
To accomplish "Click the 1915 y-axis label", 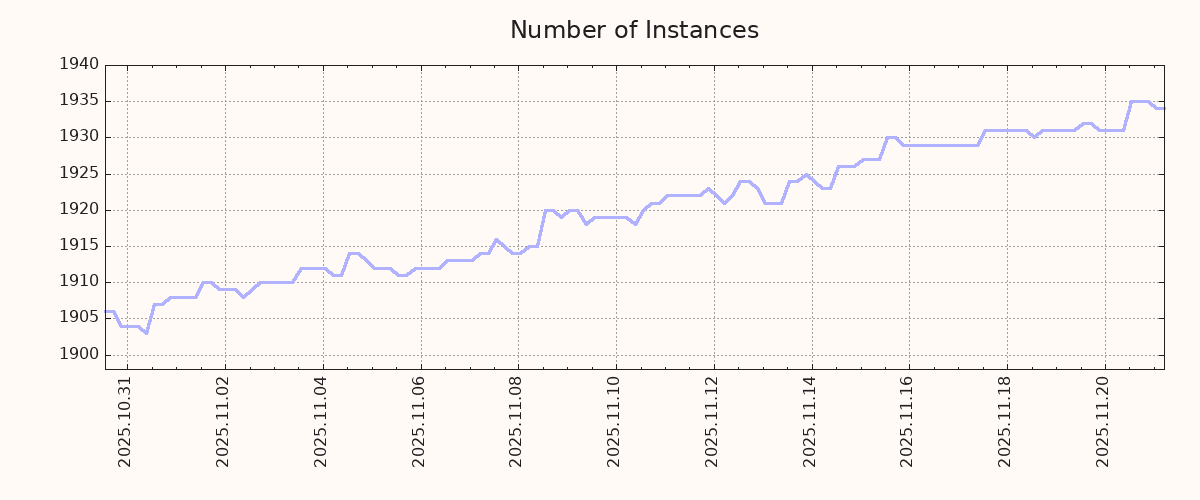I will coord(79,246).
